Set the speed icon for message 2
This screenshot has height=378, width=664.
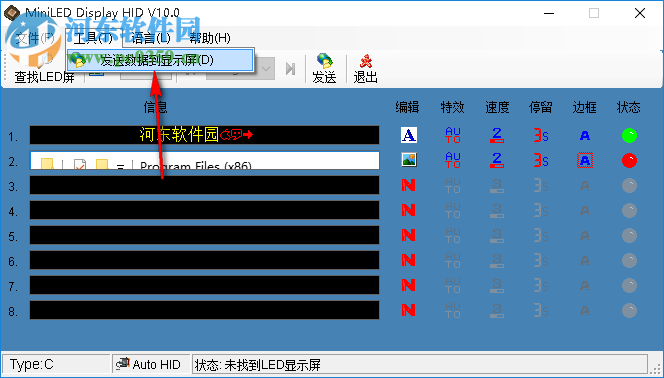pyautogui.click(x=497, y=160)
